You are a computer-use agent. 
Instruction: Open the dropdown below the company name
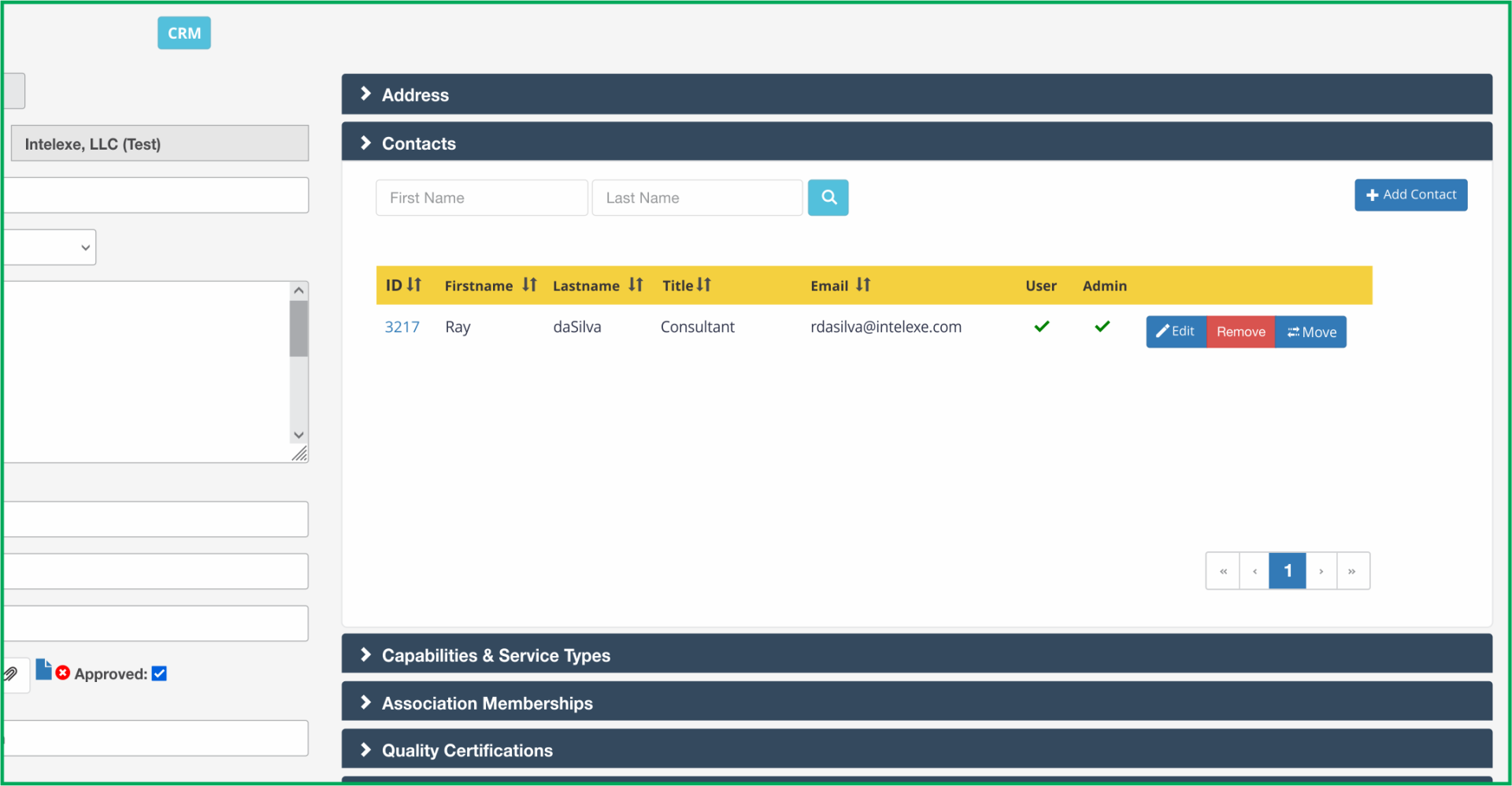point(49,247)
